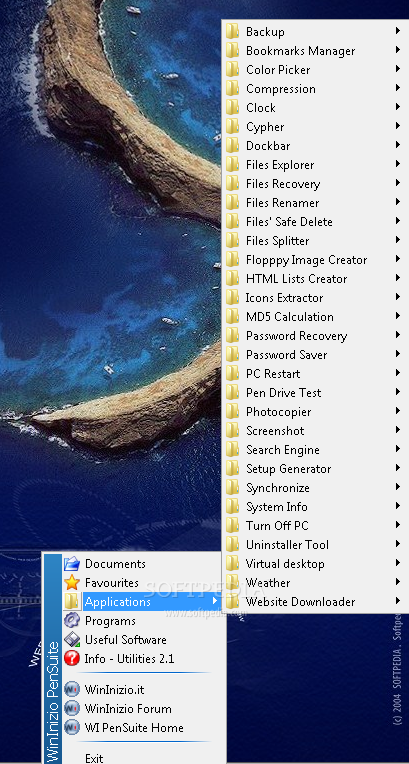Expand the Cypher submenu arrow
This screenshot has height=764, width=409.
(398, 126)
